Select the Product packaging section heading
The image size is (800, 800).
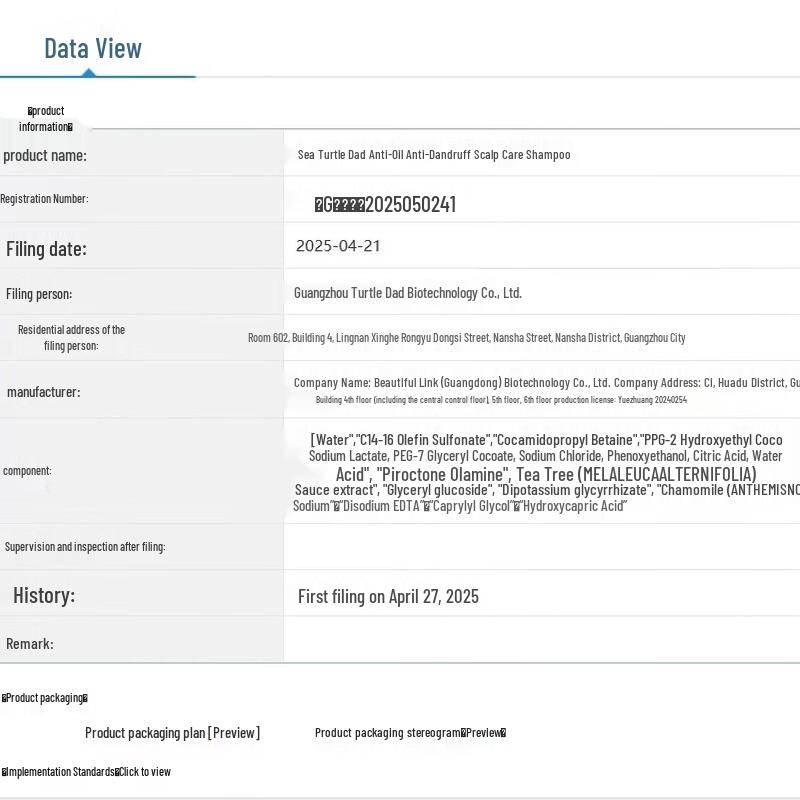(45, 697)
